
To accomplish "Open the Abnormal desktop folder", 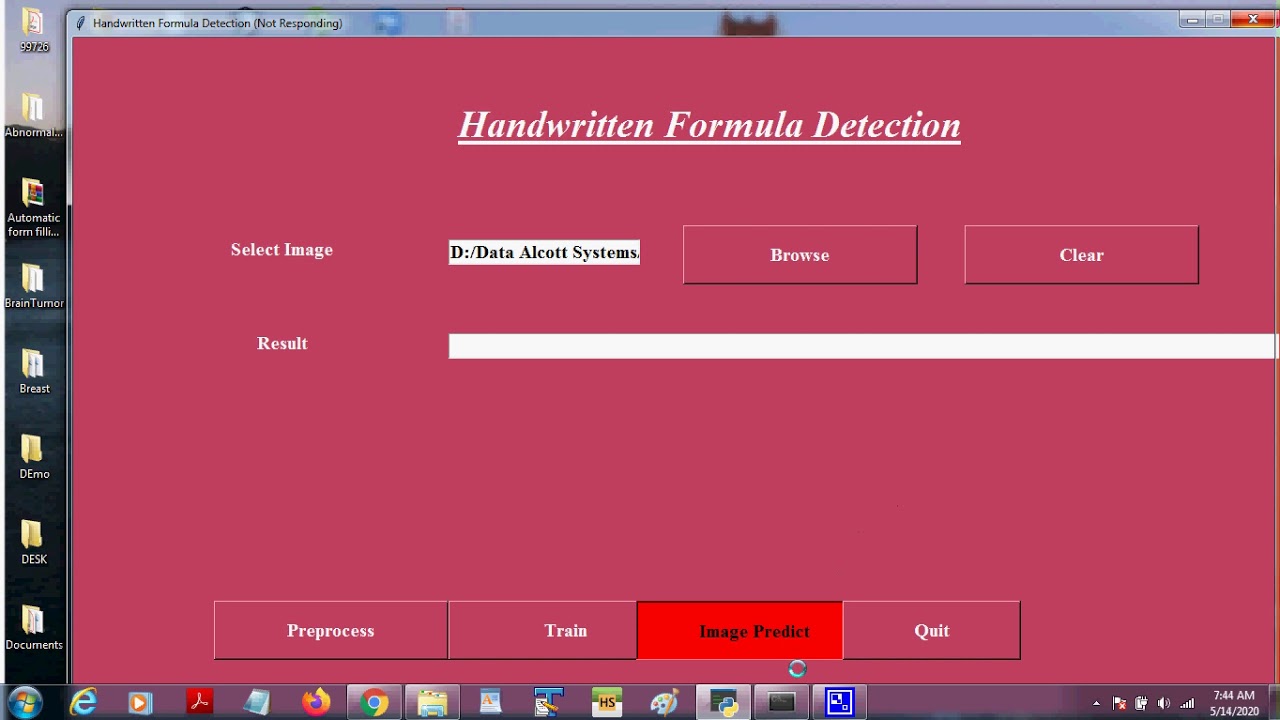I will tap(34, 115).
